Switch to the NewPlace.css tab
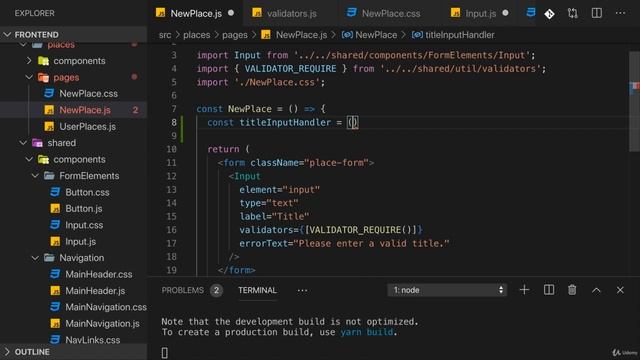This screenshot has width=640, height=360. (390, 13)
